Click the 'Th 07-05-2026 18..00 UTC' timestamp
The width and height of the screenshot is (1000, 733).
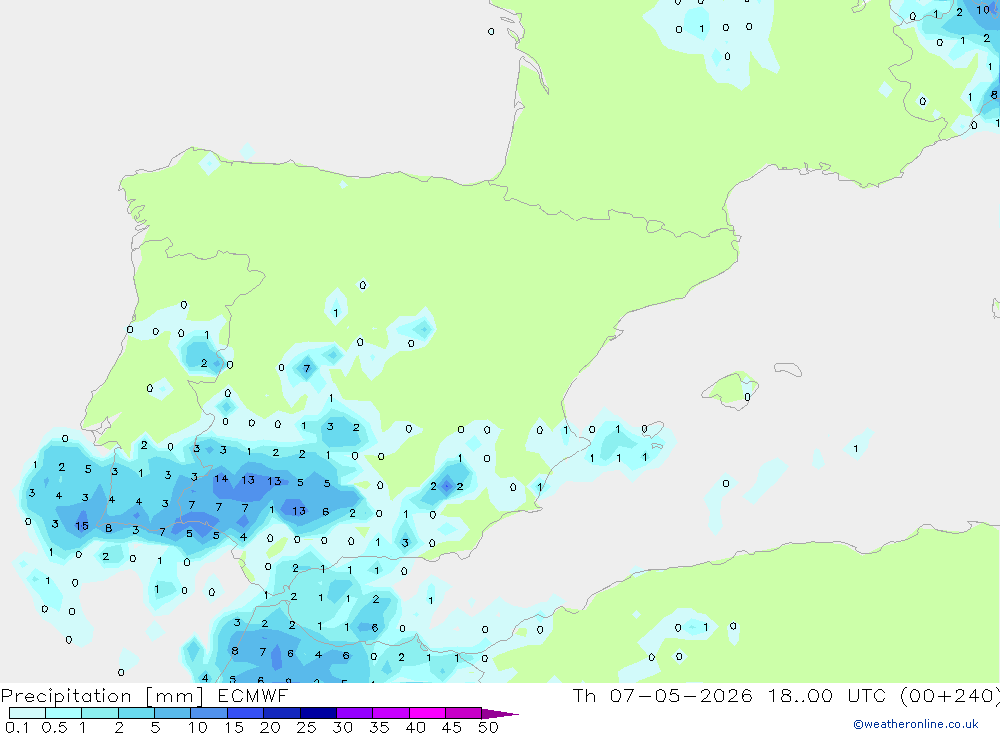click(x=732, y=695)
